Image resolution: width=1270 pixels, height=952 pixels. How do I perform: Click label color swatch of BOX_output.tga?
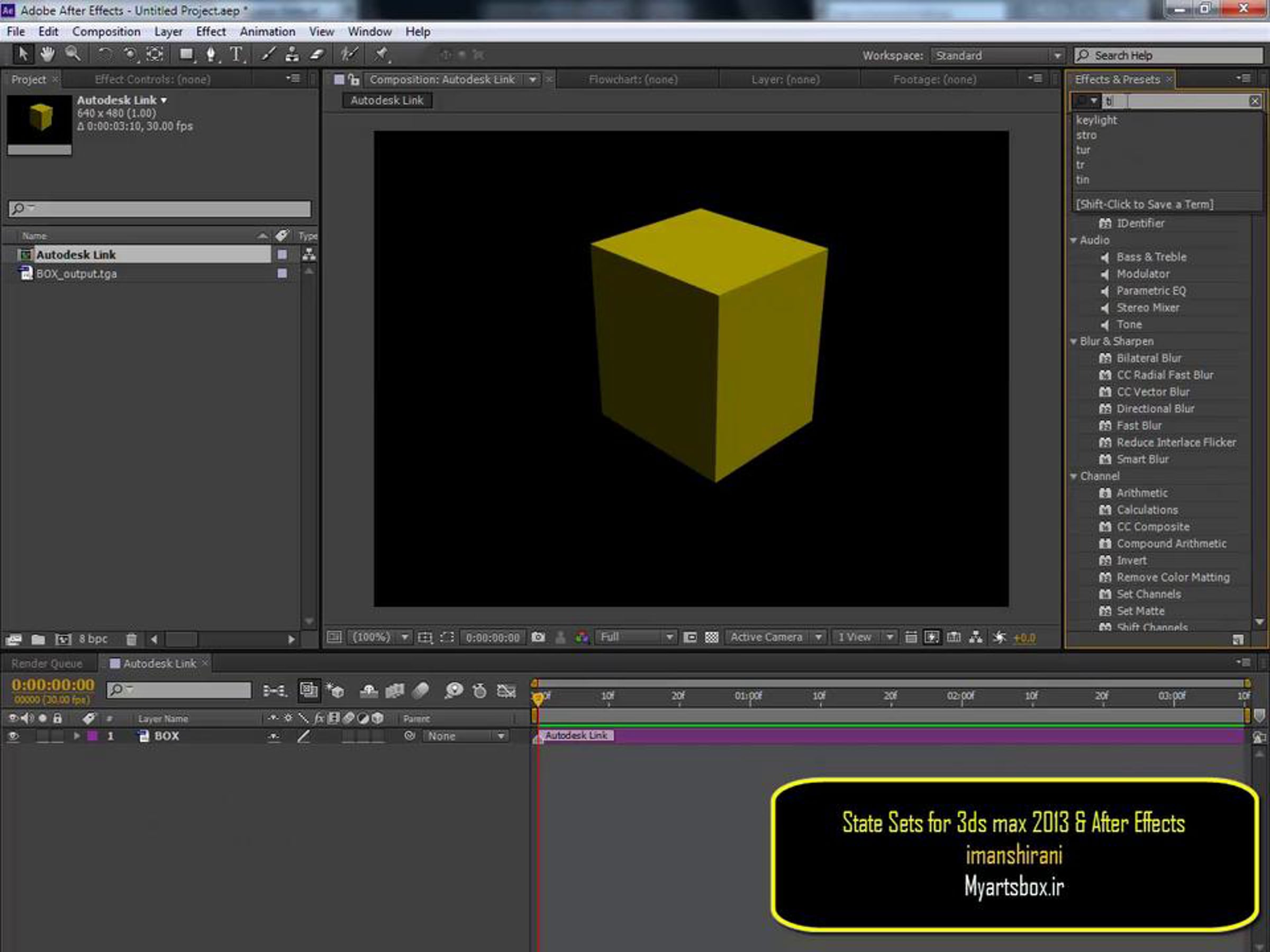[282, 274]
